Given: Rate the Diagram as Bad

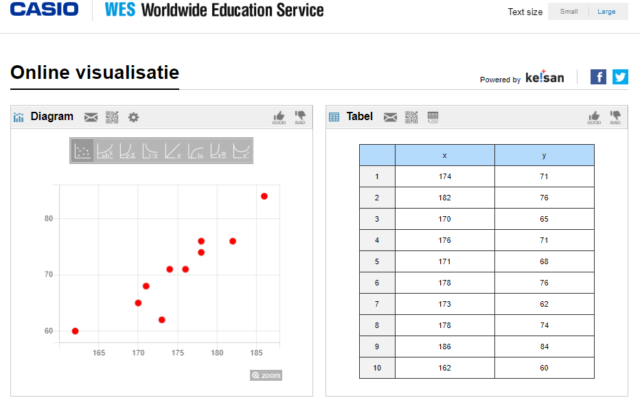Looking at the screenshot, I should tap(299, 118).
